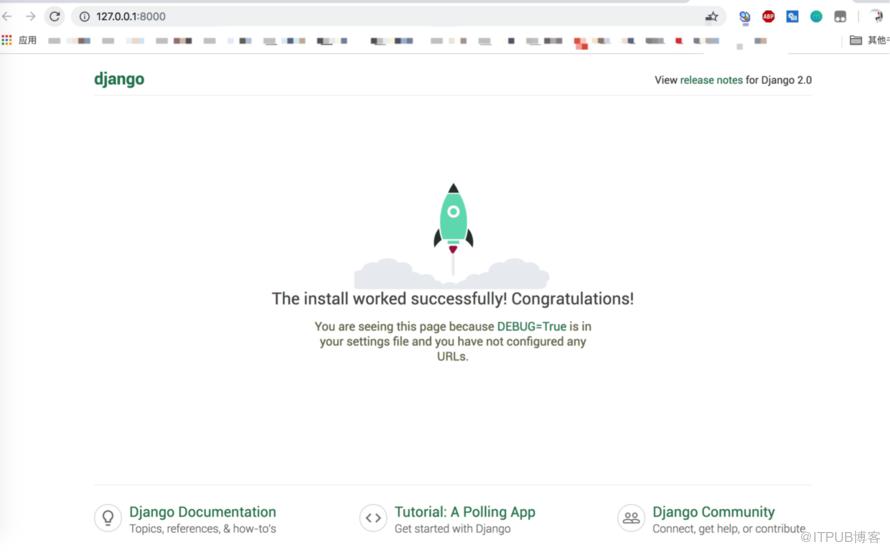
Task: Click the site info icon before the URL
Action: click(x=85, y=16)
